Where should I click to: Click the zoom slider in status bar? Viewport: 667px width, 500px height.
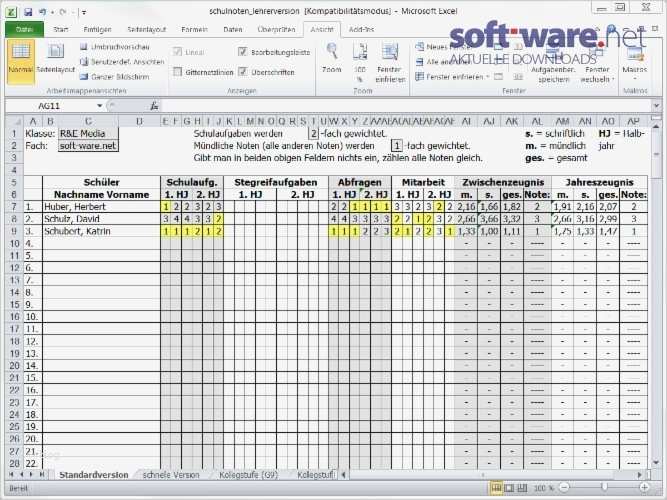[604, 488]
